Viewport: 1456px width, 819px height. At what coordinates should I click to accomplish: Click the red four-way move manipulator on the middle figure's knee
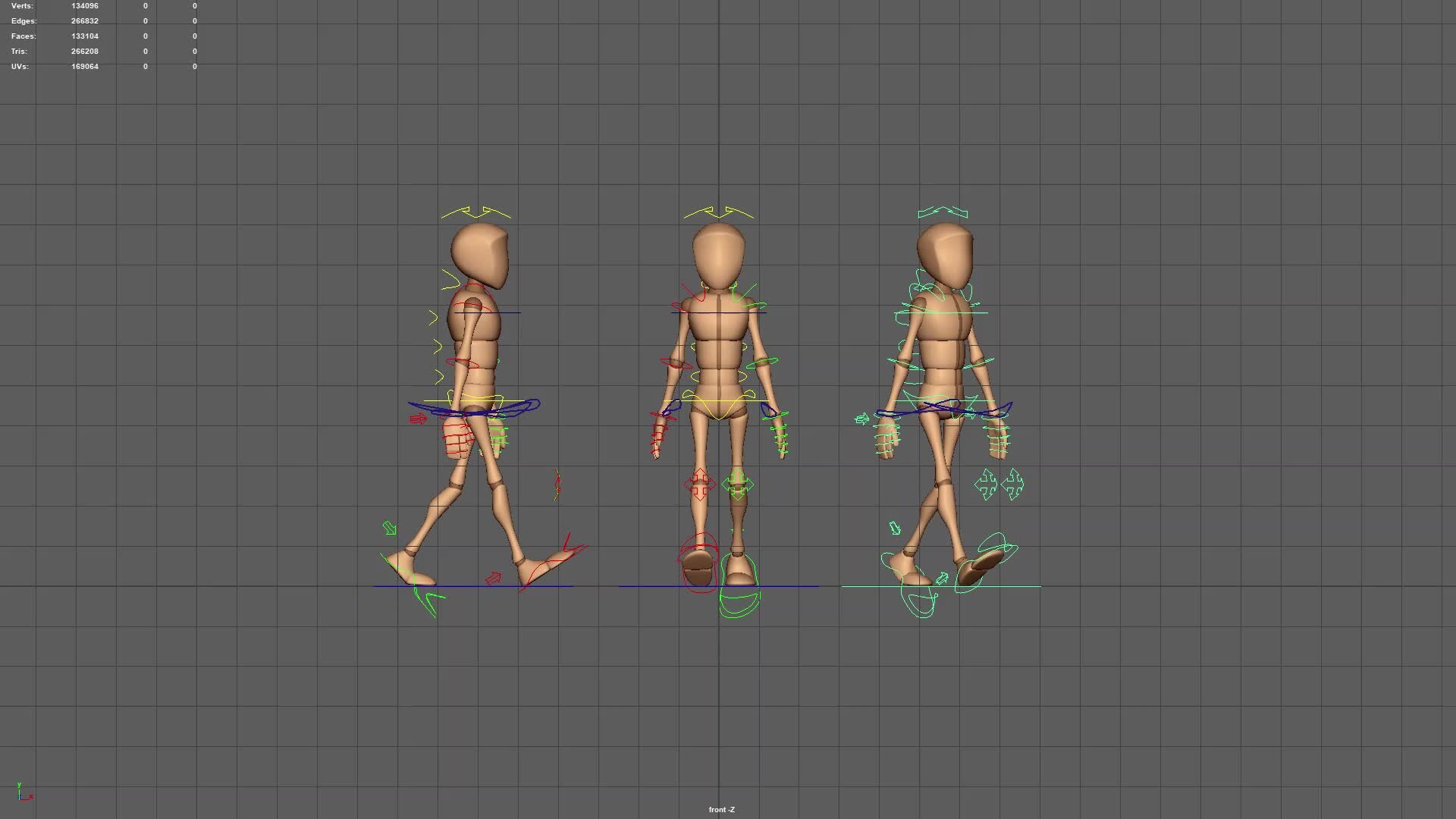699,485
